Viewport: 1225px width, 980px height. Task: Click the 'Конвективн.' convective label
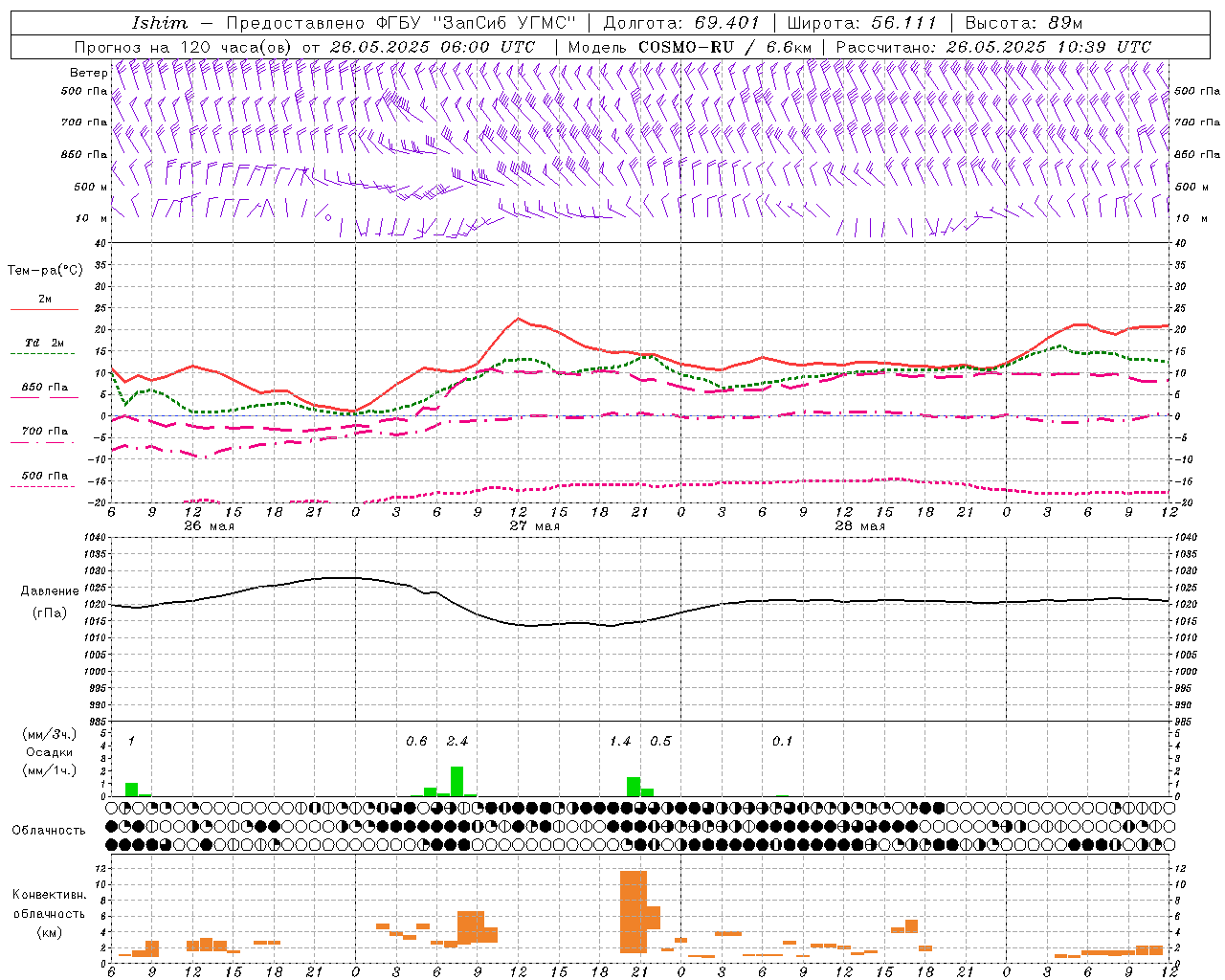point(49,895)
